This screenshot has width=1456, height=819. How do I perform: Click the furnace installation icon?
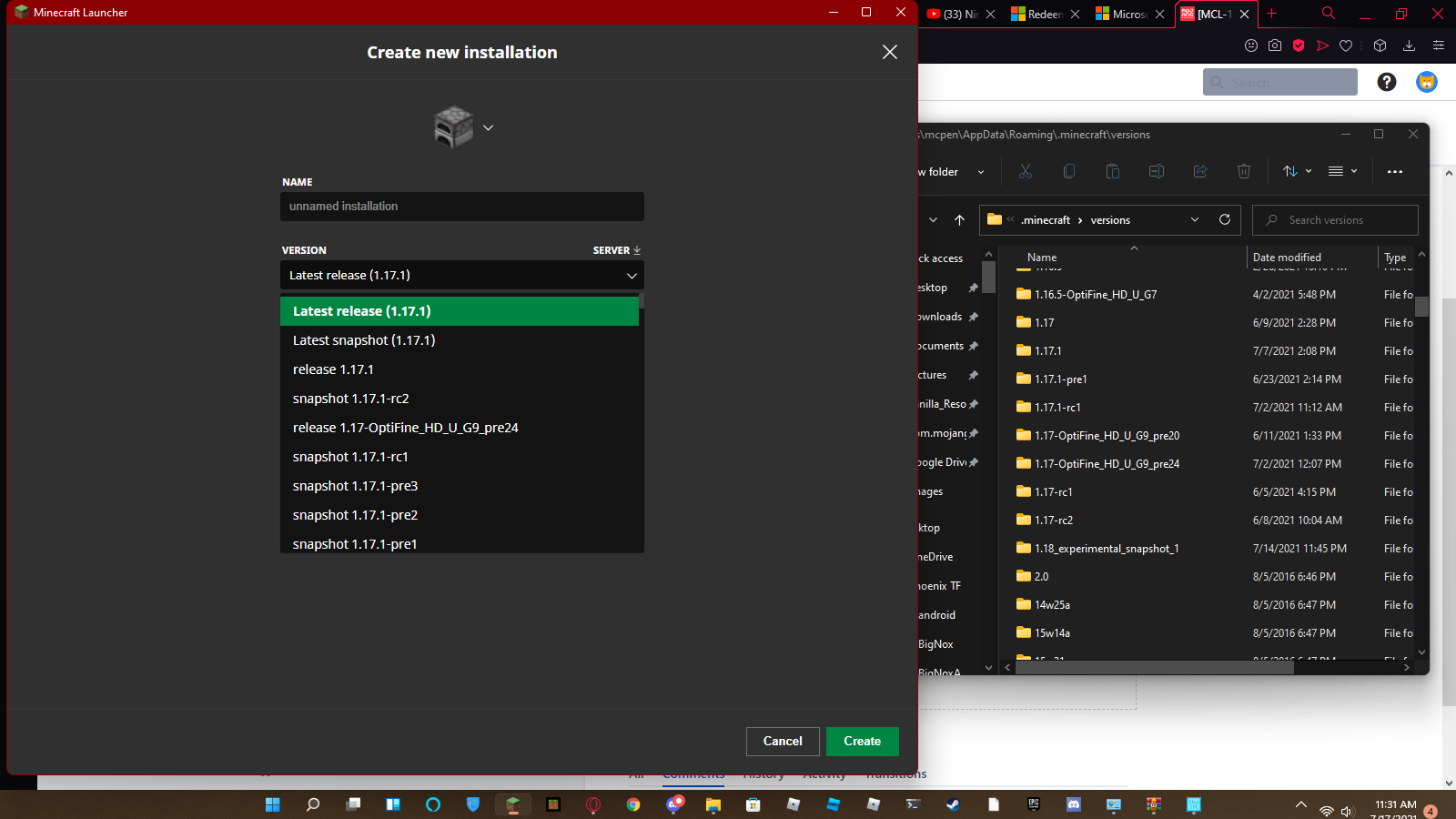[454, 127]
